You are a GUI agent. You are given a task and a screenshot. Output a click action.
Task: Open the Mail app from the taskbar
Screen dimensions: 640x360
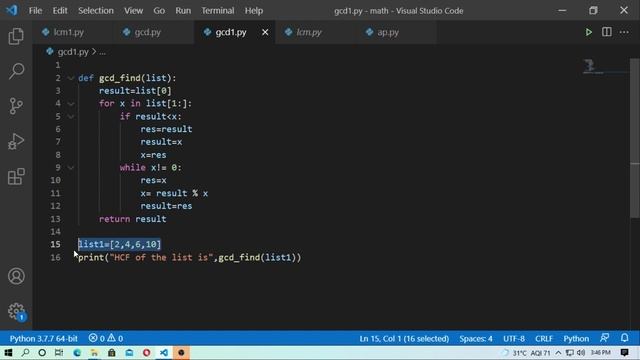129,353
